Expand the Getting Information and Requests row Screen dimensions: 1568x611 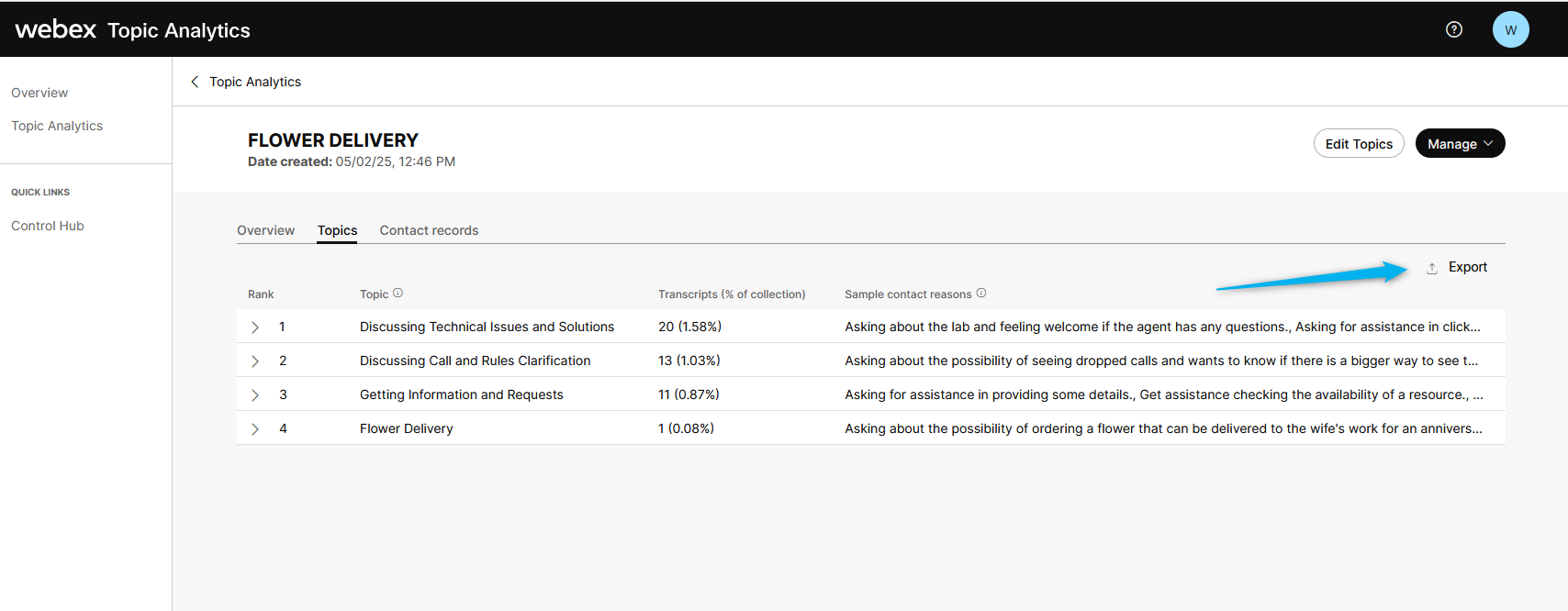point(255,395)
